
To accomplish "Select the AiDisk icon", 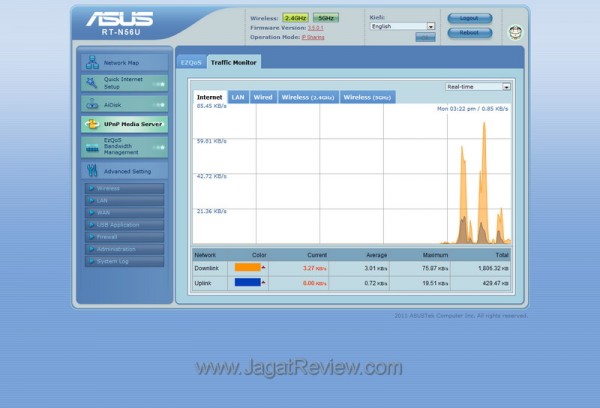I will [92, 104].
